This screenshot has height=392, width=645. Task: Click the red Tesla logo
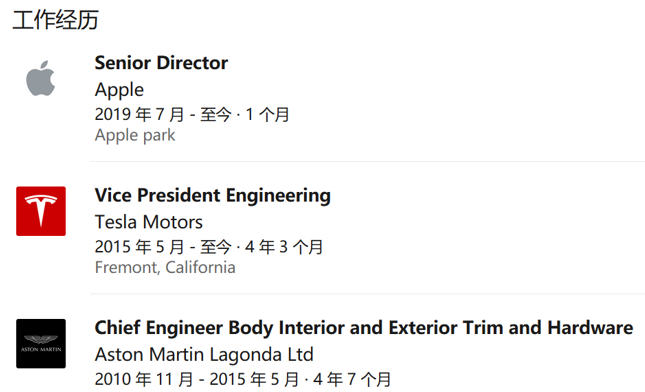coord(41,211)
